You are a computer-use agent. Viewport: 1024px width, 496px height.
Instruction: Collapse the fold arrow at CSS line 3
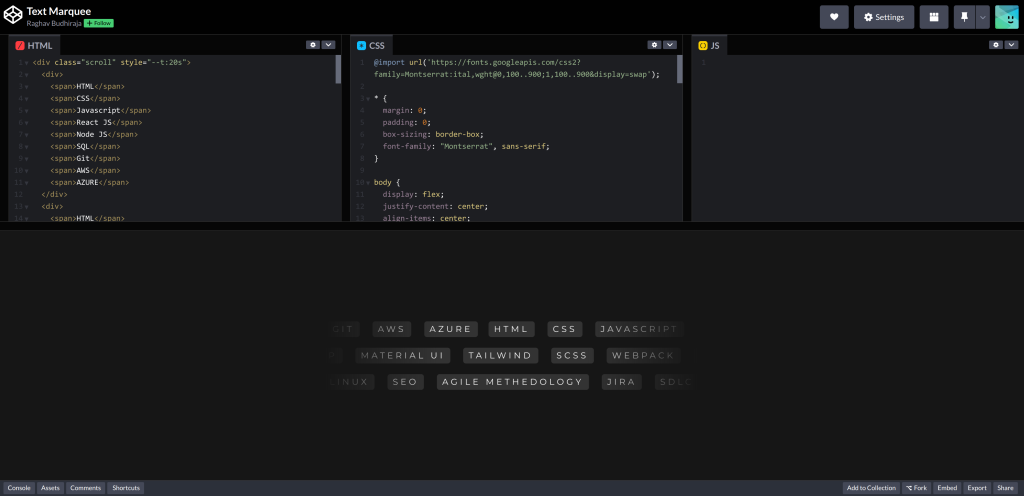pos(368,99)
